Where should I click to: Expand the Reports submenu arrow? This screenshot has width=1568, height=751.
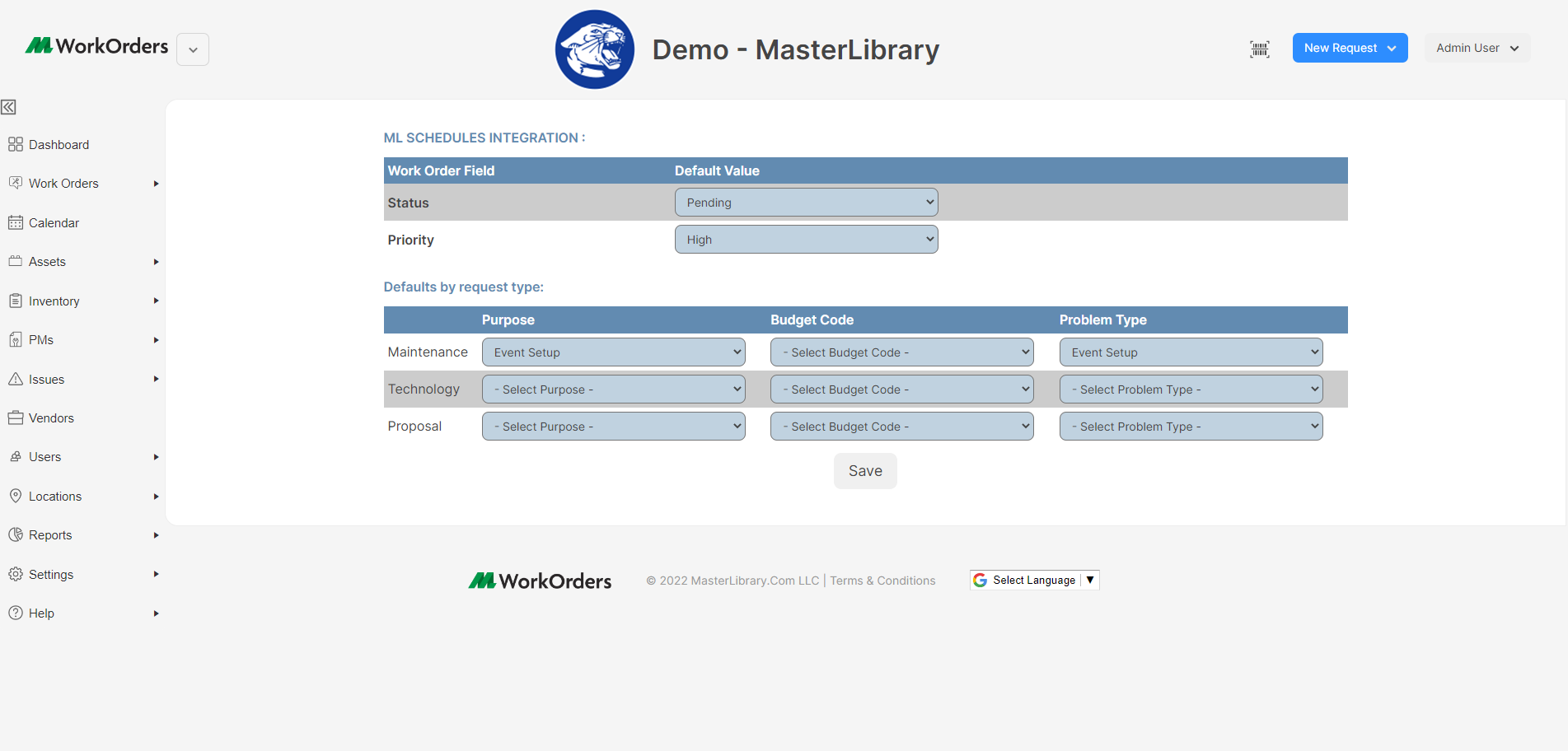pyautogui.click(x=156, y=535)
